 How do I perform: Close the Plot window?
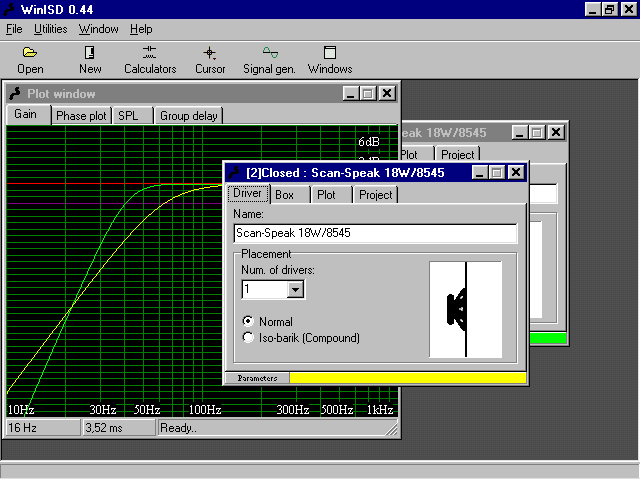(x=387, y=93)
